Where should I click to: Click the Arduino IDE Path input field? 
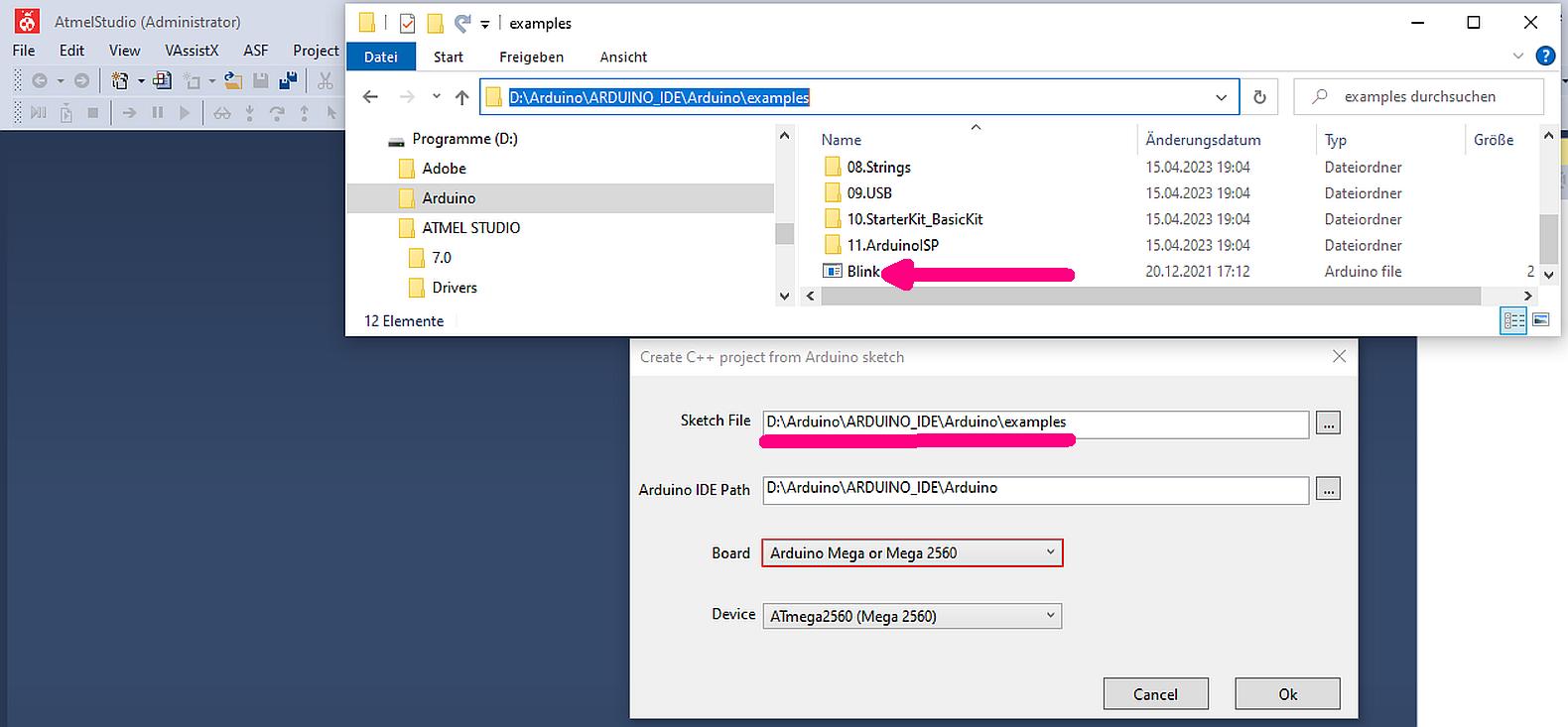[x=1036, y=490]
